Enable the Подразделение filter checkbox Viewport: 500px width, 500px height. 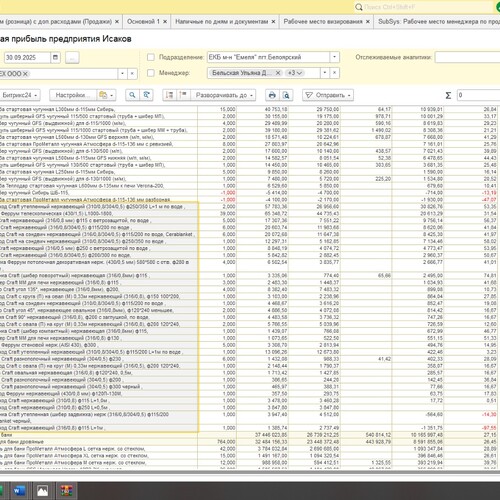[x=151, y=57]
